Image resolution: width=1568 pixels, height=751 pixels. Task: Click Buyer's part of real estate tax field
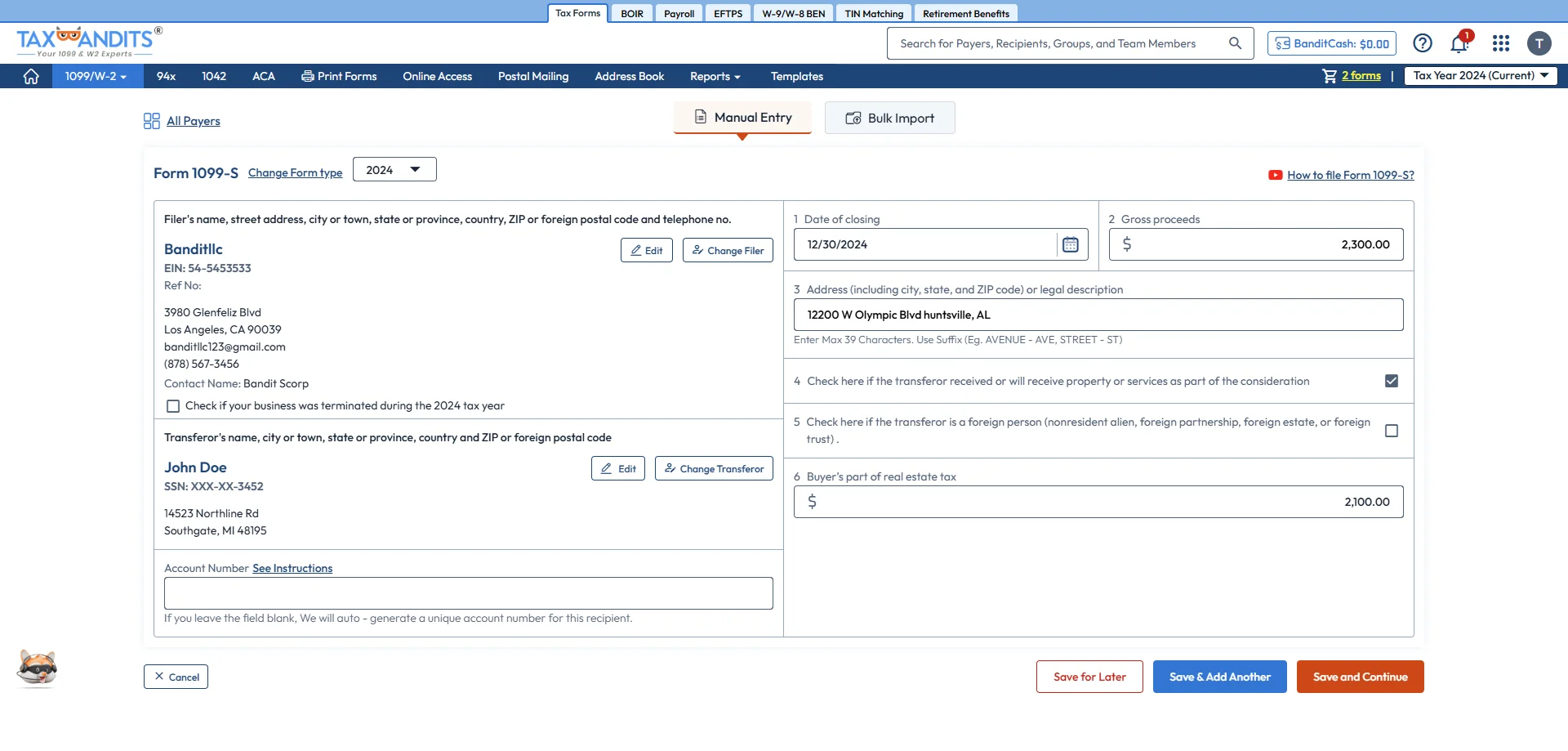(x=1098, y=502)
